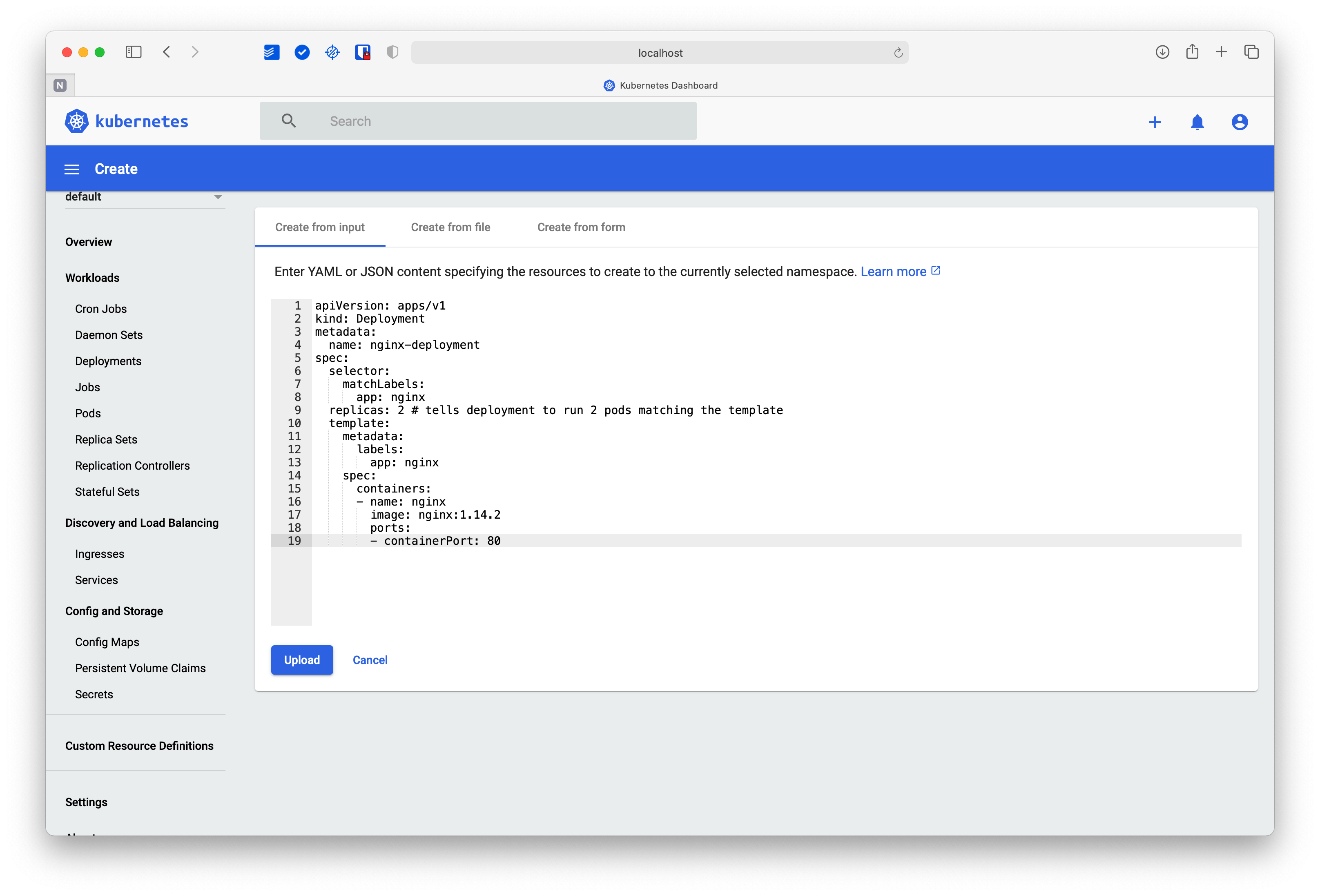This screenshot has width=1320, height=896.
Task: Switch to Create from input tab
Action: point(320,227)
